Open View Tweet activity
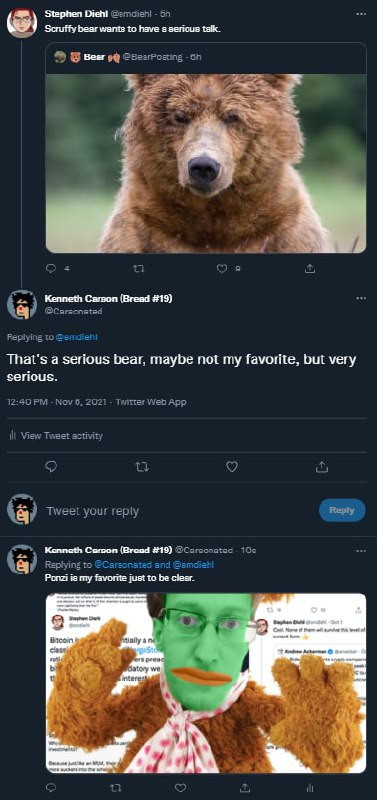 click(56, 436)
